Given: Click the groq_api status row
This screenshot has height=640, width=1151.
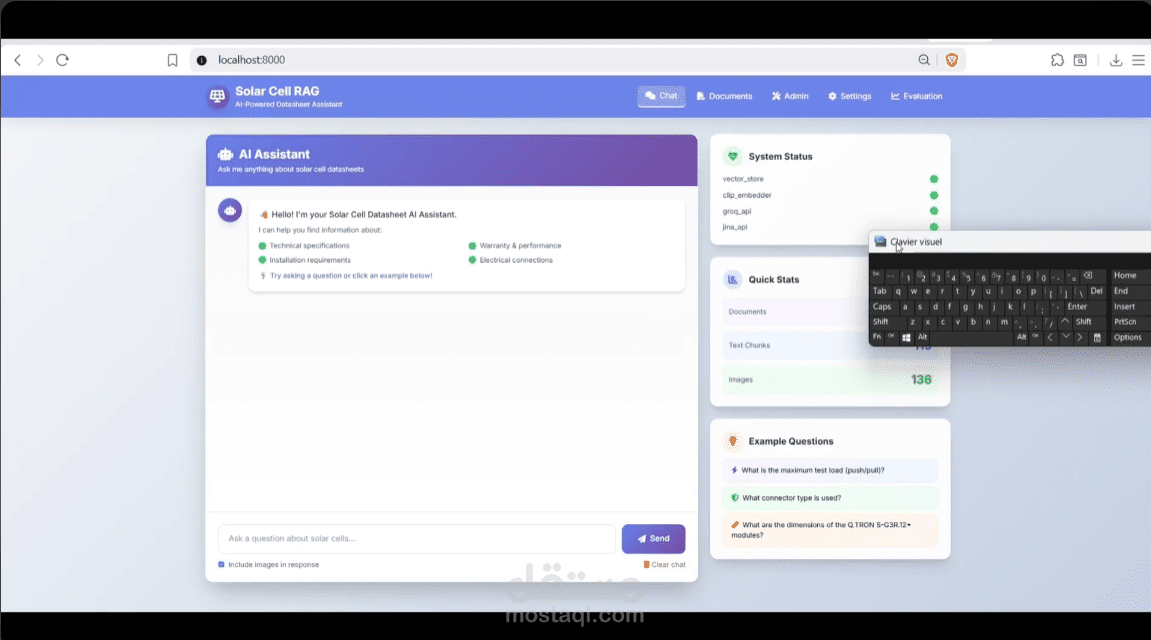Looking at the screenshot, I should pyautogui.click(x=830, y=211).
